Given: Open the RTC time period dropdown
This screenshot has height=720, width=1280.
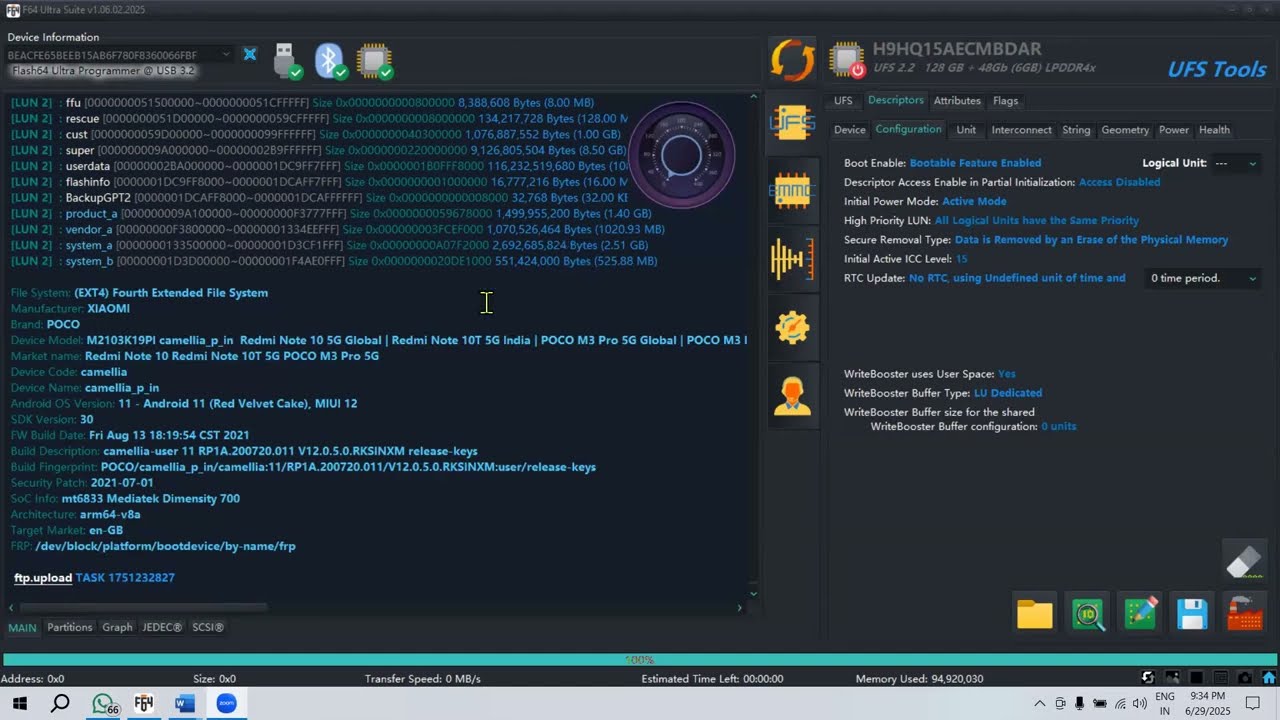Looking at the screenshot, I should click(1202, 278).
